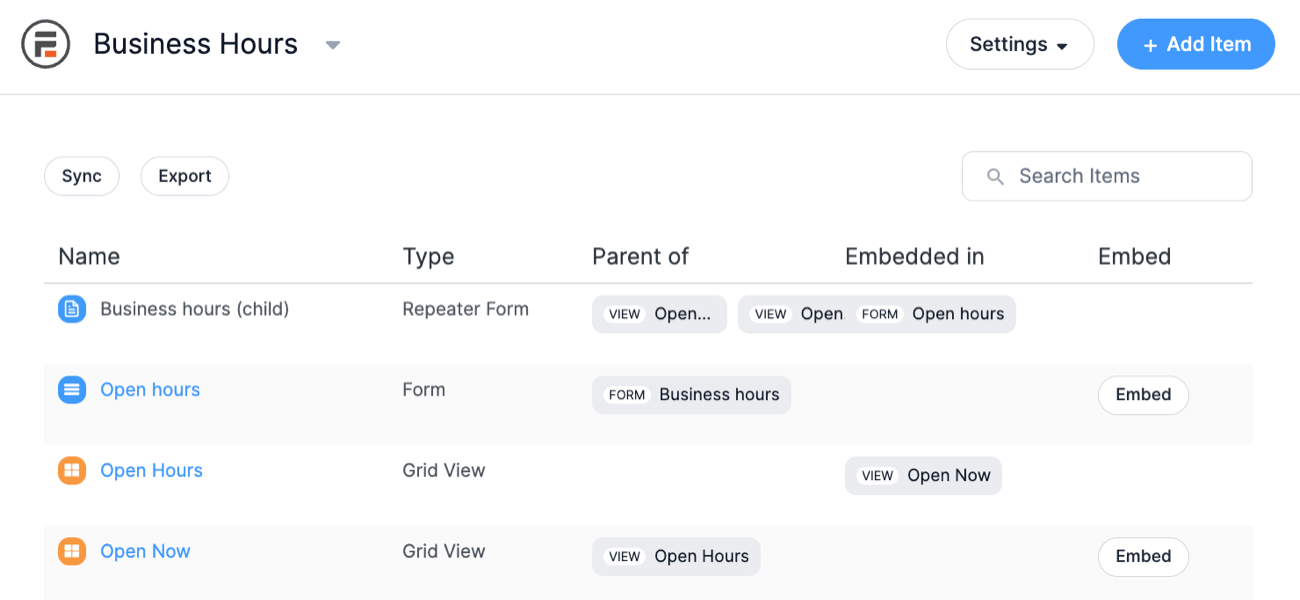Click the Parent of column header

(x=640, y=257)
